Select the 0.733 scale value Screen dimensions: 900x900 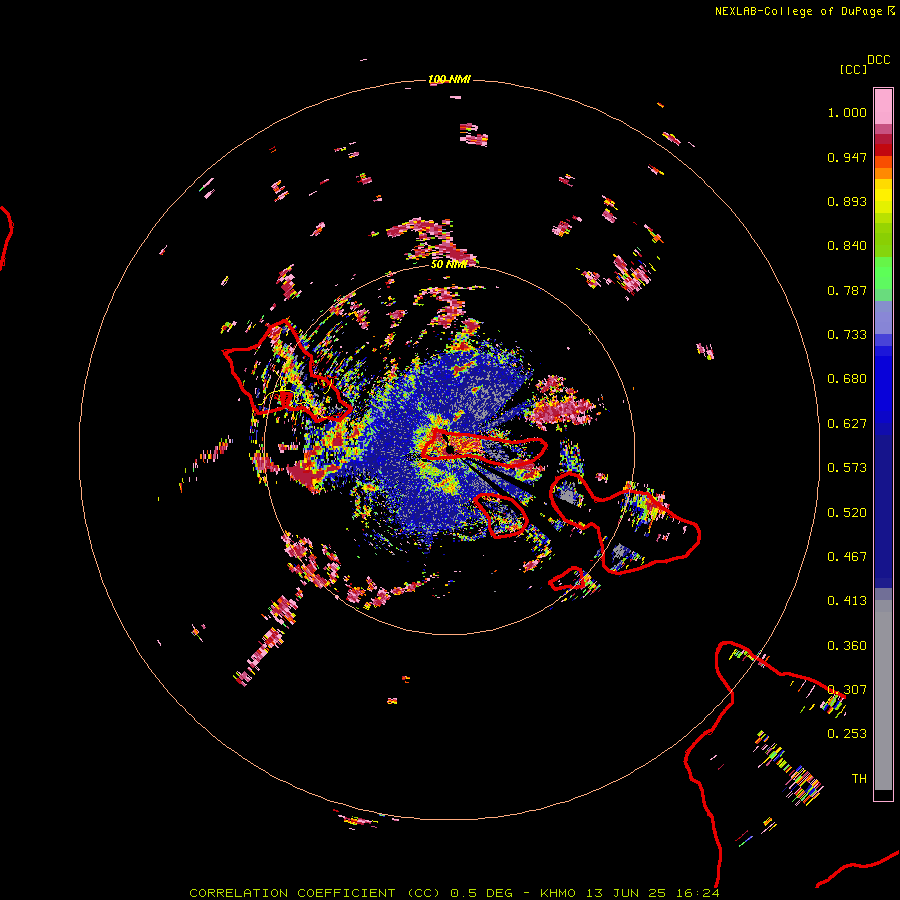coord(847,335)
